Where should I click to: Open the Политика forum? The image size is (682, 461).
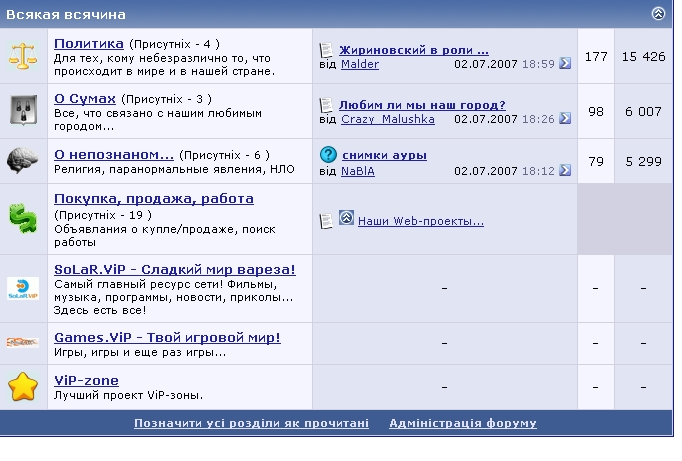coord(89,44)
